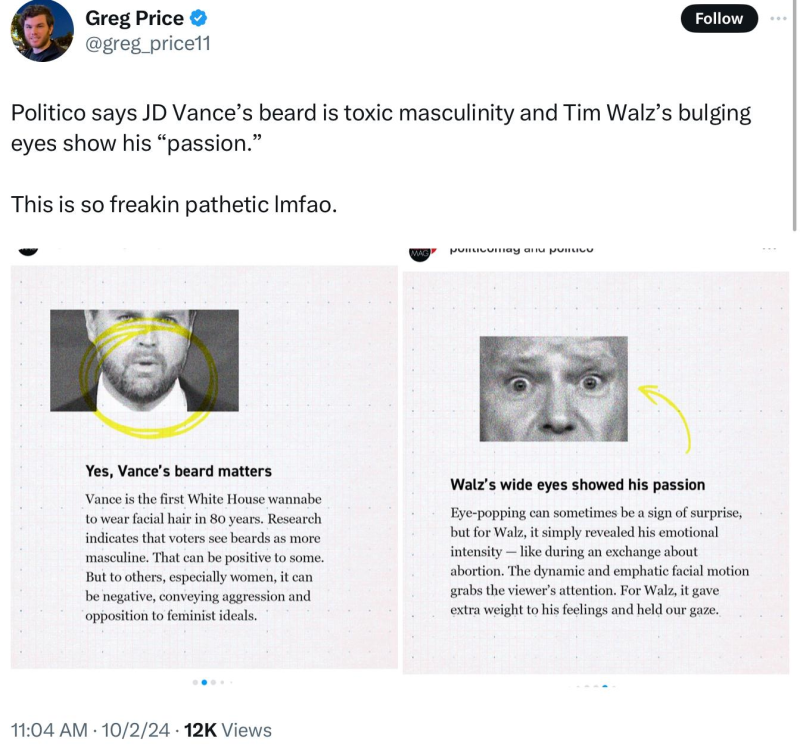The height and width of the screenshot is (748, 800).
Task: View the 12K Views count
Action: pyautogui.click(x=228, y=730)
